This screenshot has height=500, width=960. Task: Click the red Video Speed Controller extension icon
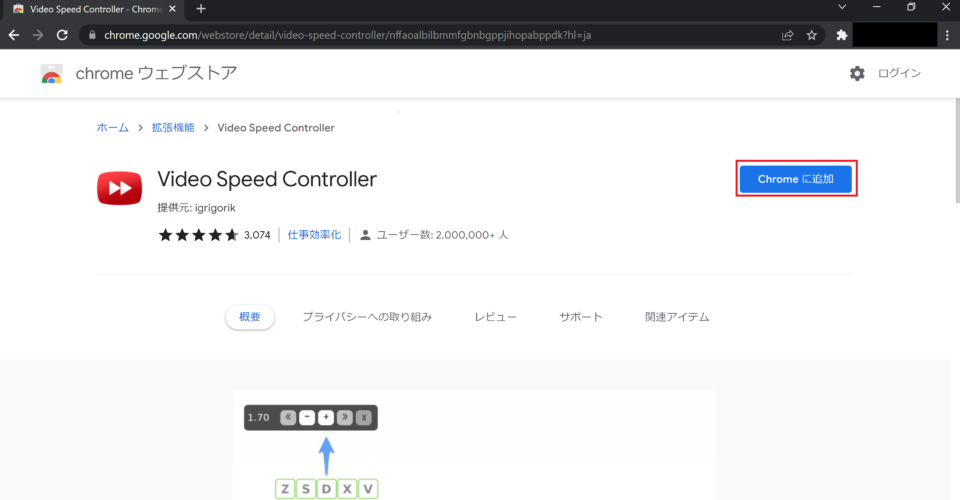click(119, 188)
